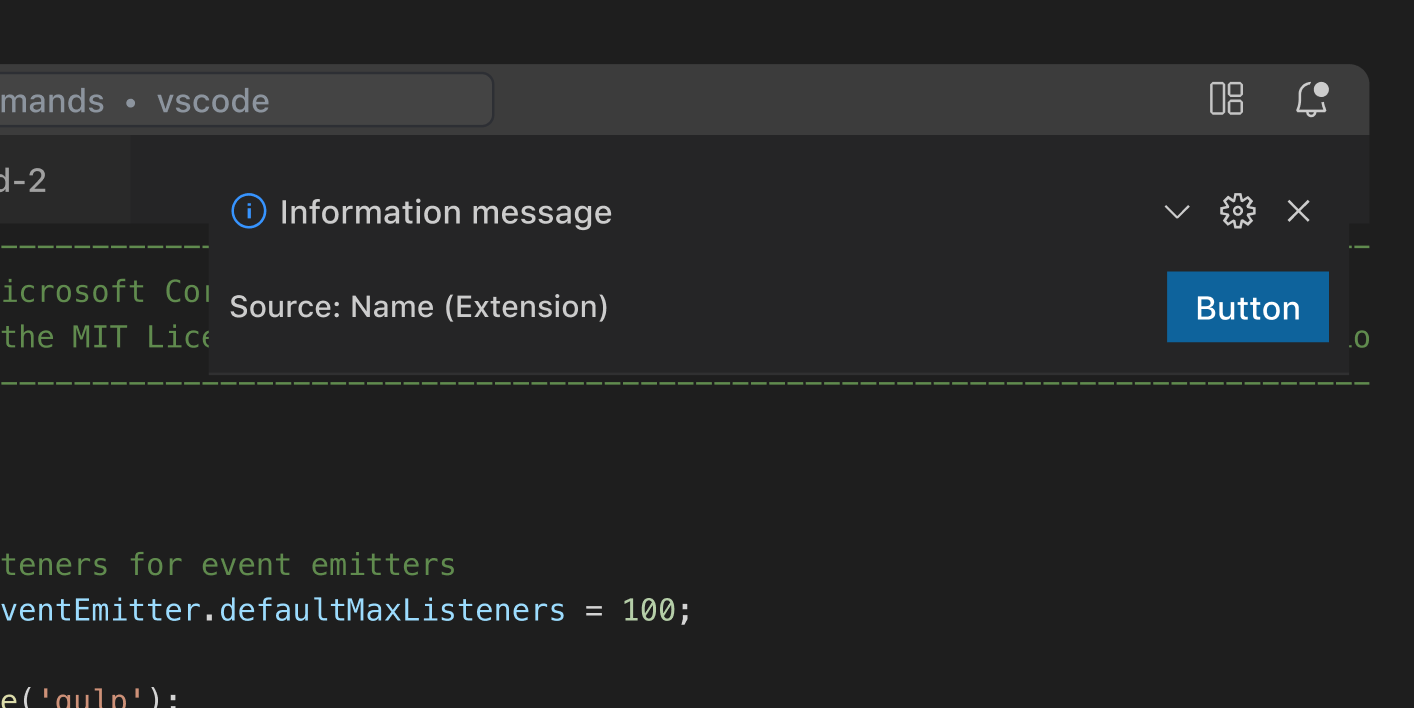The height and width of the screenshot is (708, 1414).
Task: Dismiss the notification with the X icon
Action: (x=1297, y=211)
